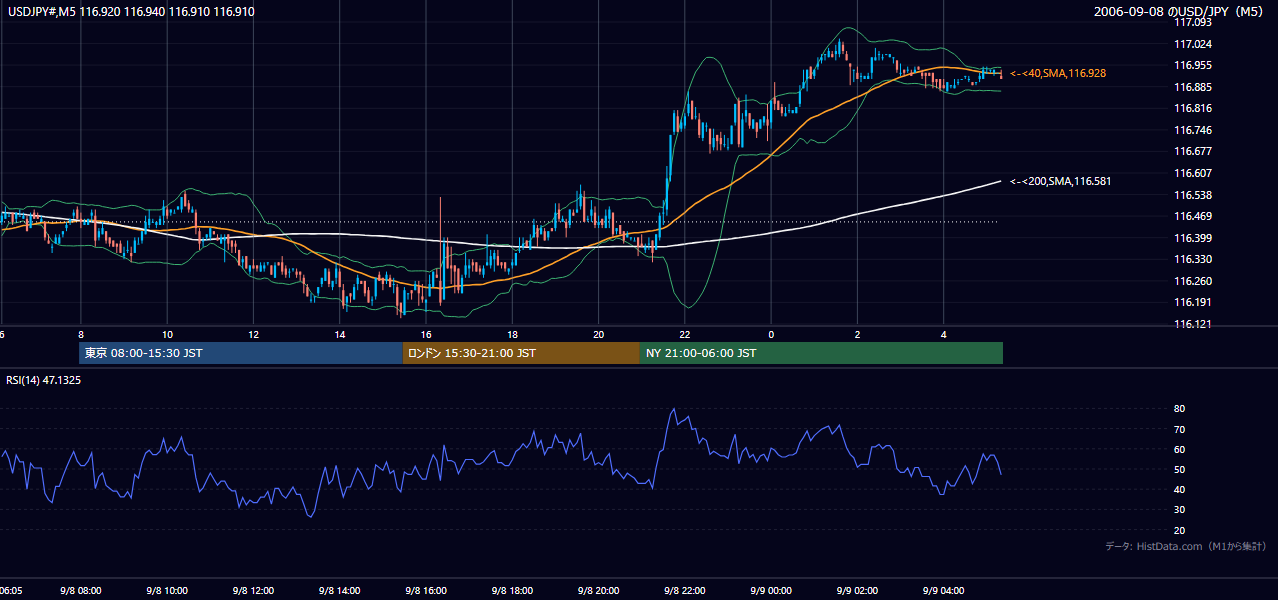
Task: Click the hour 18 tick under price chart
Action: [512, 334]
